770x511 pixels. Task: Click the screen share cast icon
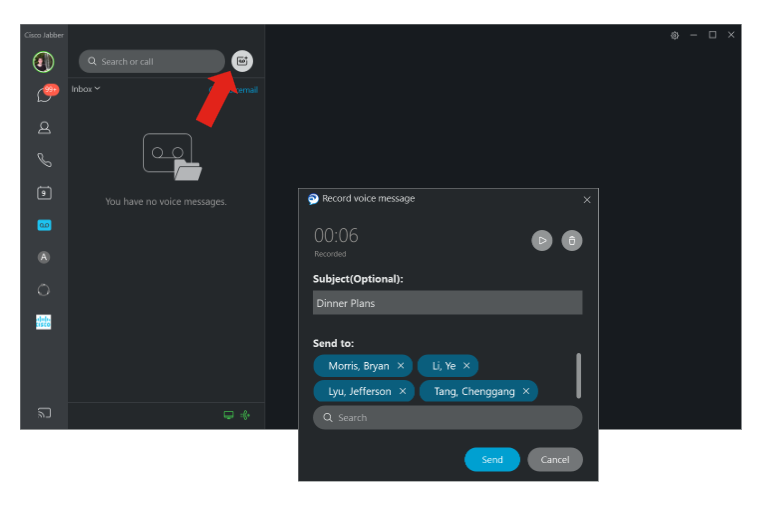pos(44,413)
